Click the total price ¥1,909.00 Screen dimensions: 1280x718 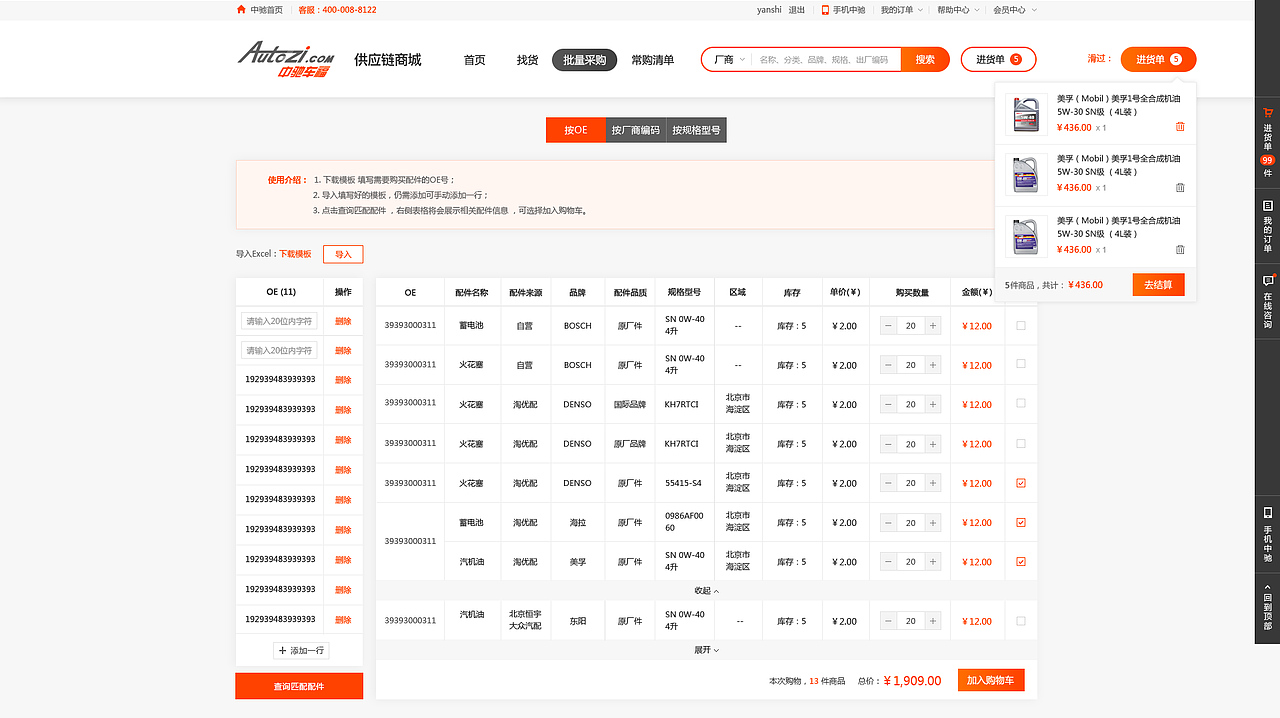(x=912, y=681)
